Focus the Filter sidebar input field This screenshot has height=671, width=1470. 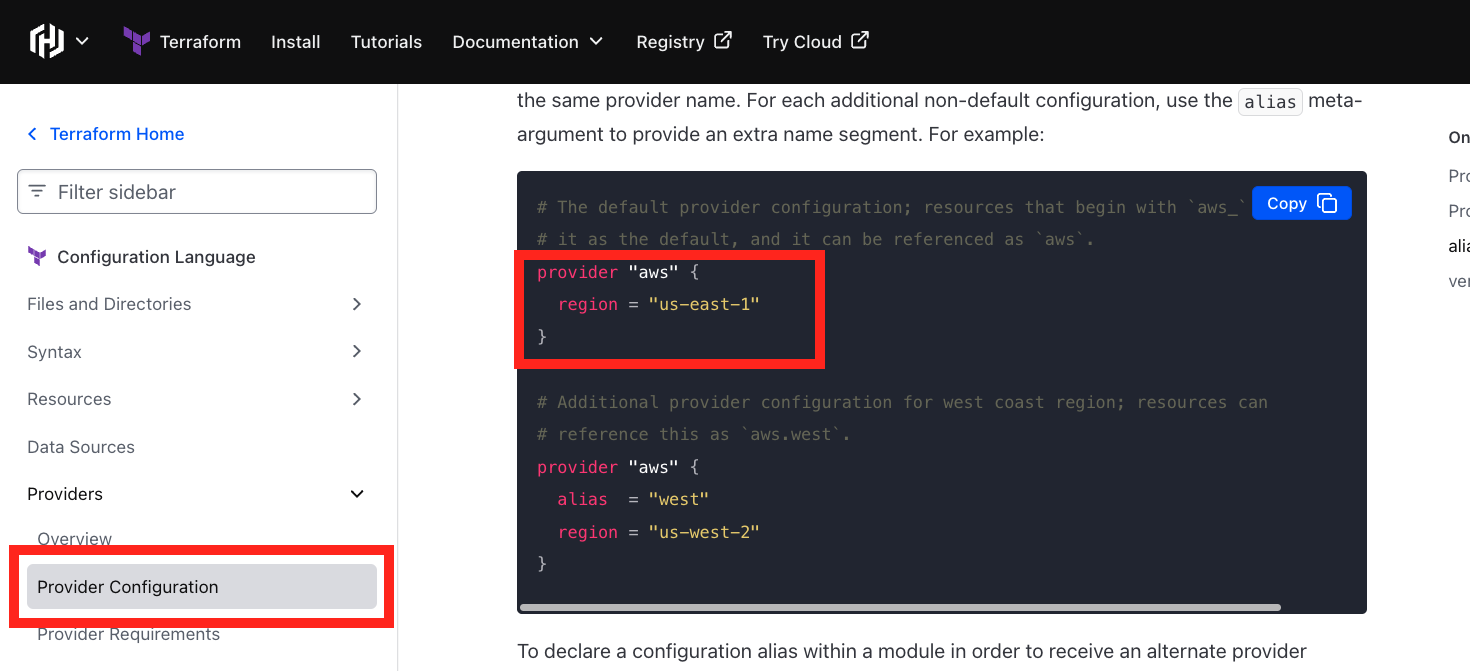point(197,192)
